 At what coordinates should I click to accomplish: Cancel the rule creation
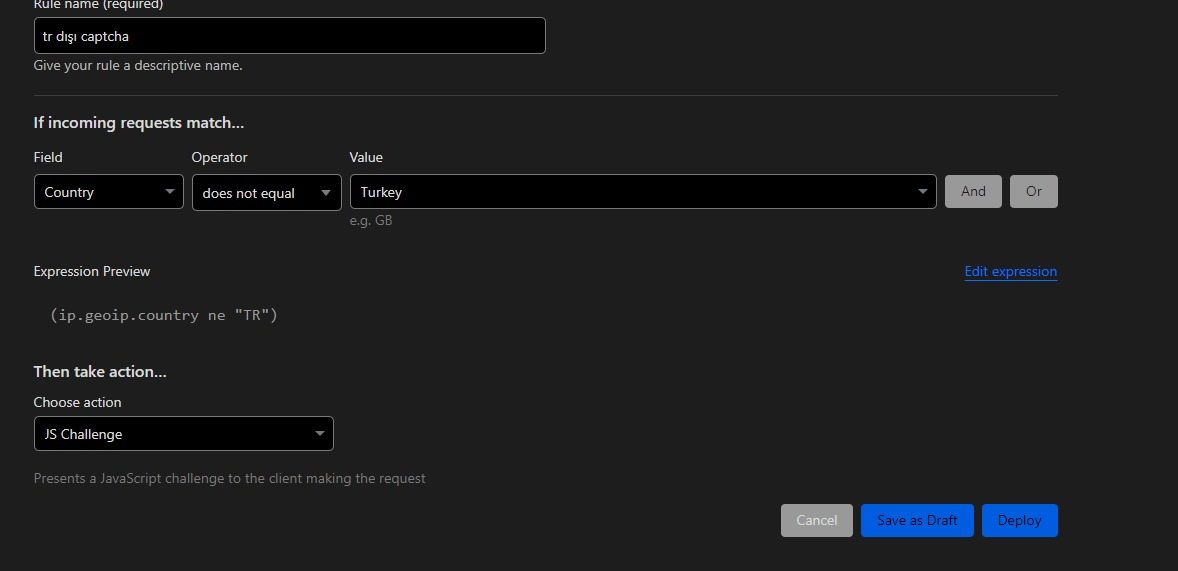817,520
